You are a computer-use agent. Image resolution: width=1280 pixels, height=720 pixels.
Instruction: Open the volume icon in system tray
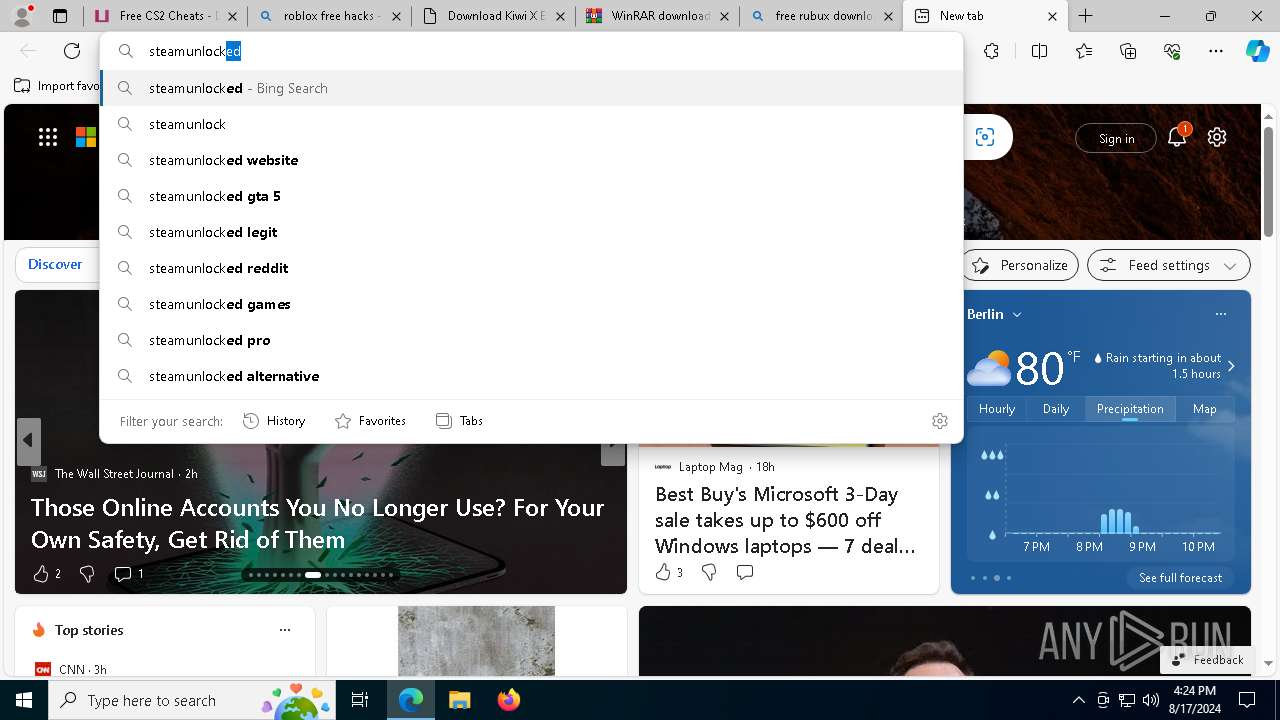click(x=1150, y=700)
